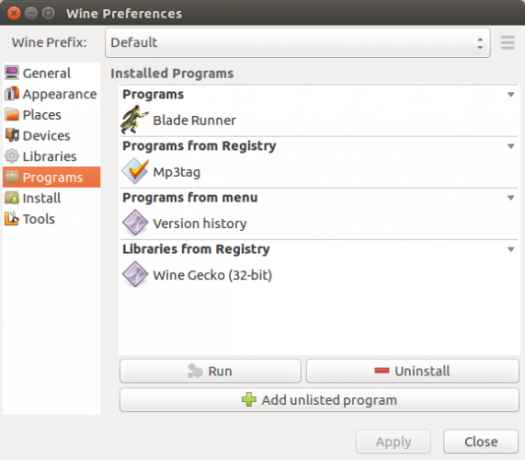Click the Libraries gear icon in sidebar
The image size is (525, 460).
[12, 156]
